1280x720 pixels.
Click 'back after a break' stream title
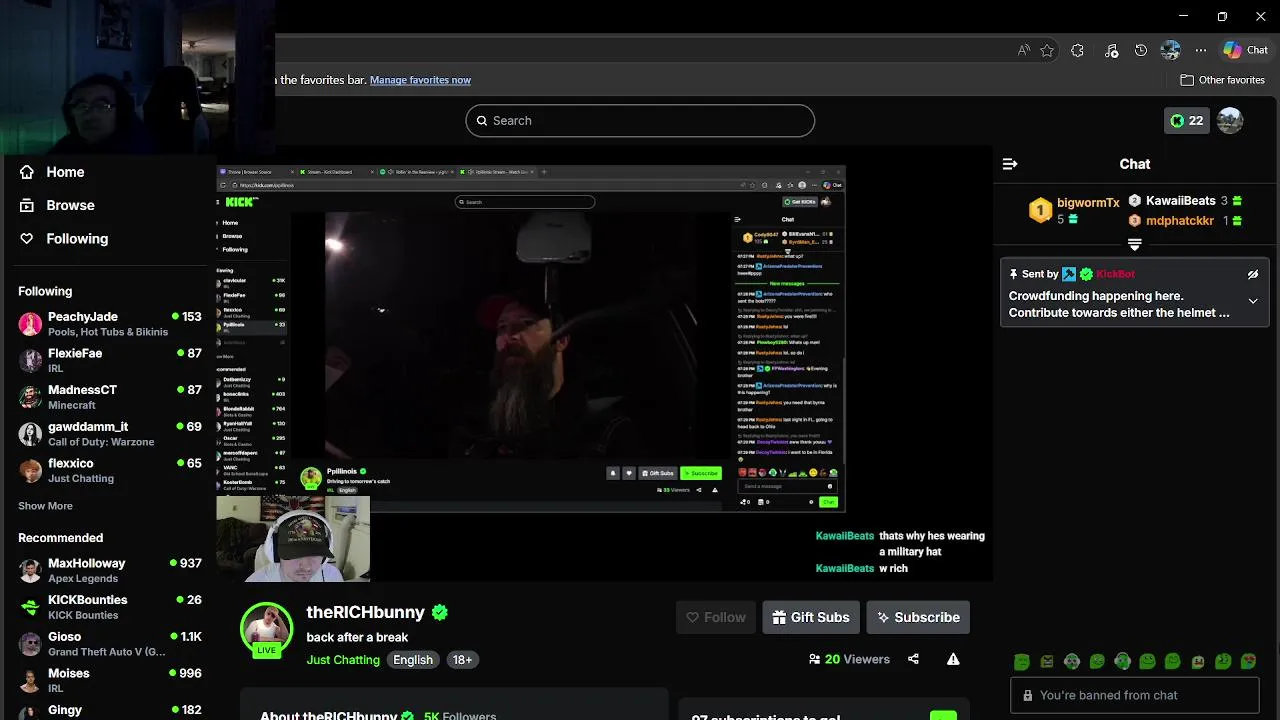pyautogui.click(x=357, y=637)
